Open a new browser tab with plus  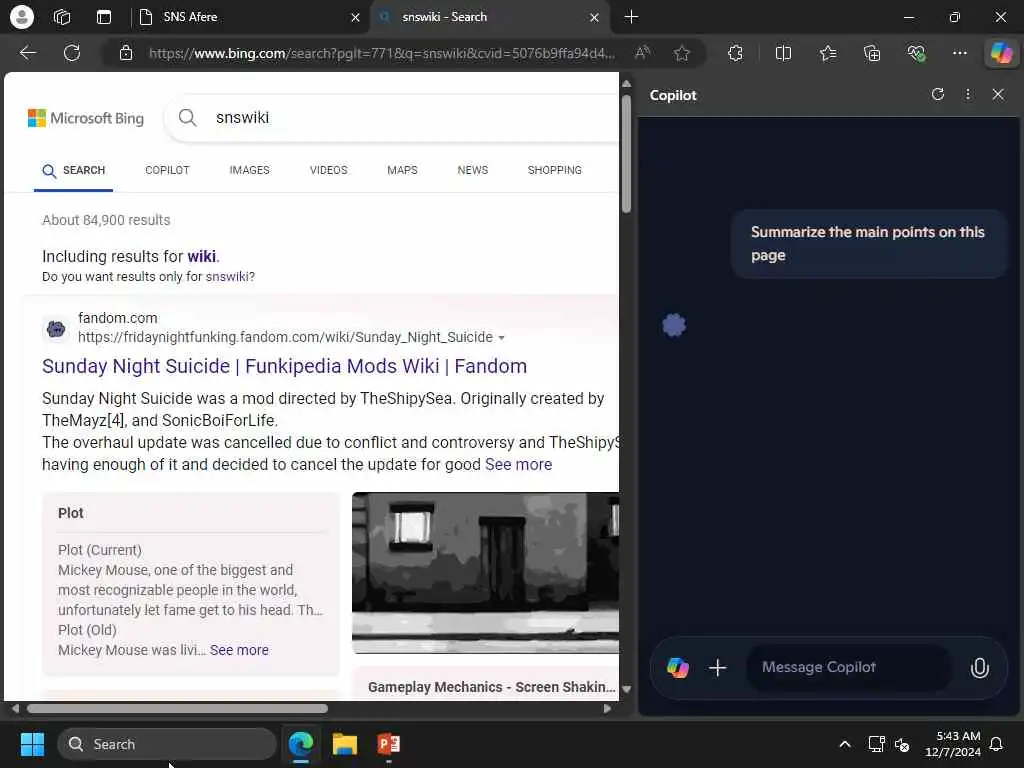[x=631, y=17]
